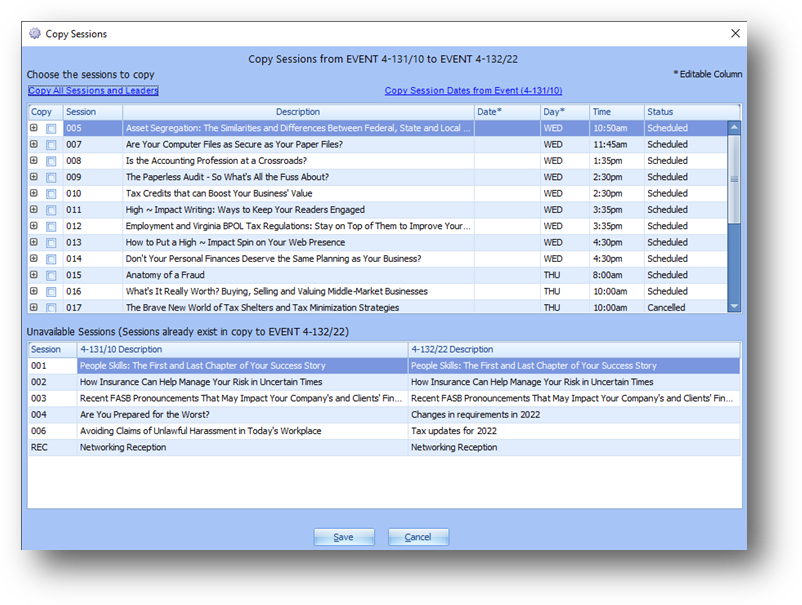The image size is (802, 605).
Task: Click the Cancelled status for session 017
Action: point(685,307)
